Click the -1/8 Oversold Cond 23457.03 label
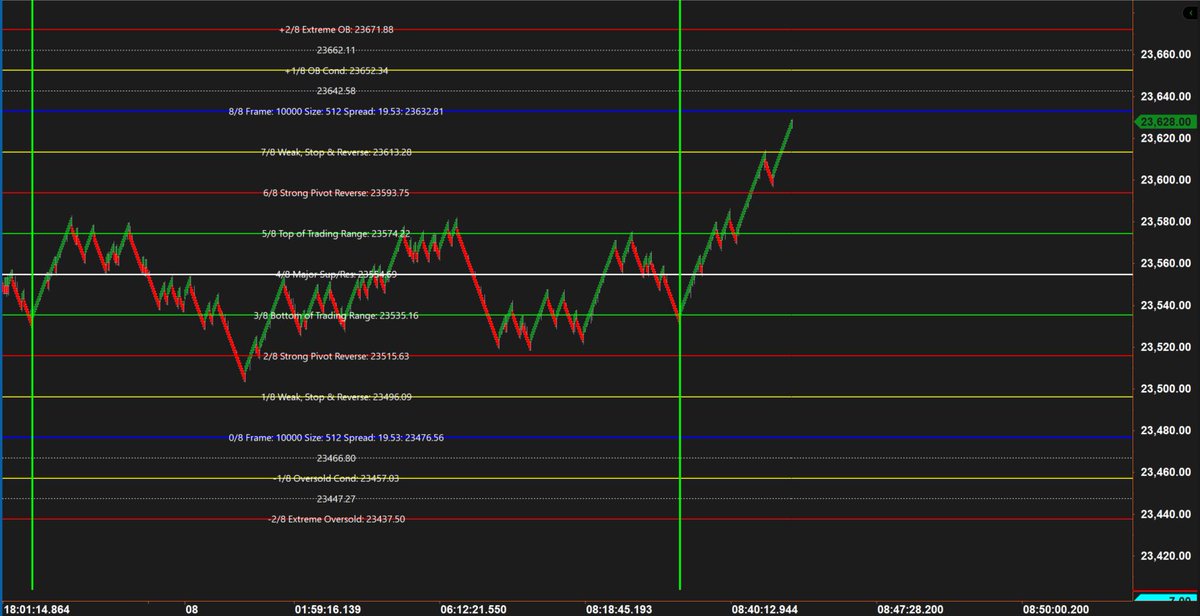This screenshot has height=616, width=1200. pyautogui.click(x=336, y=478)
